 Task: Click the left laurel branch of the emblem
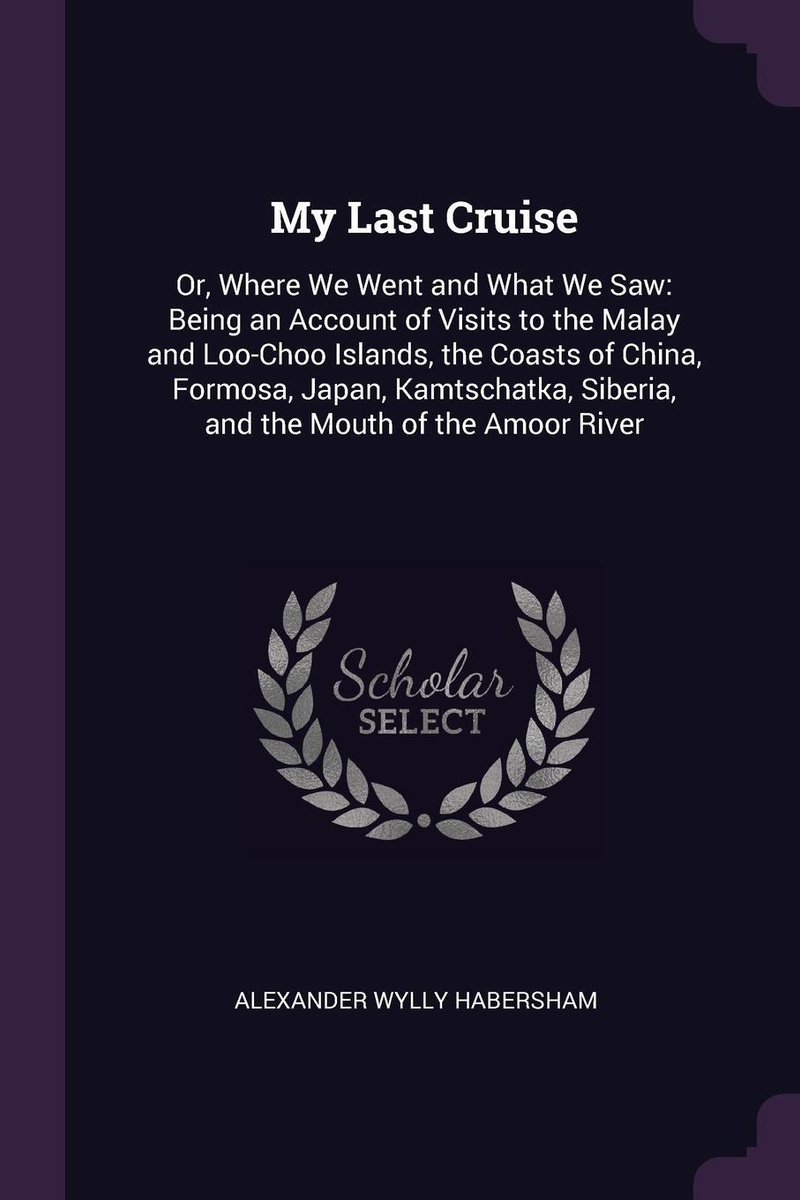pyautogui.click(x=318, y=708)
